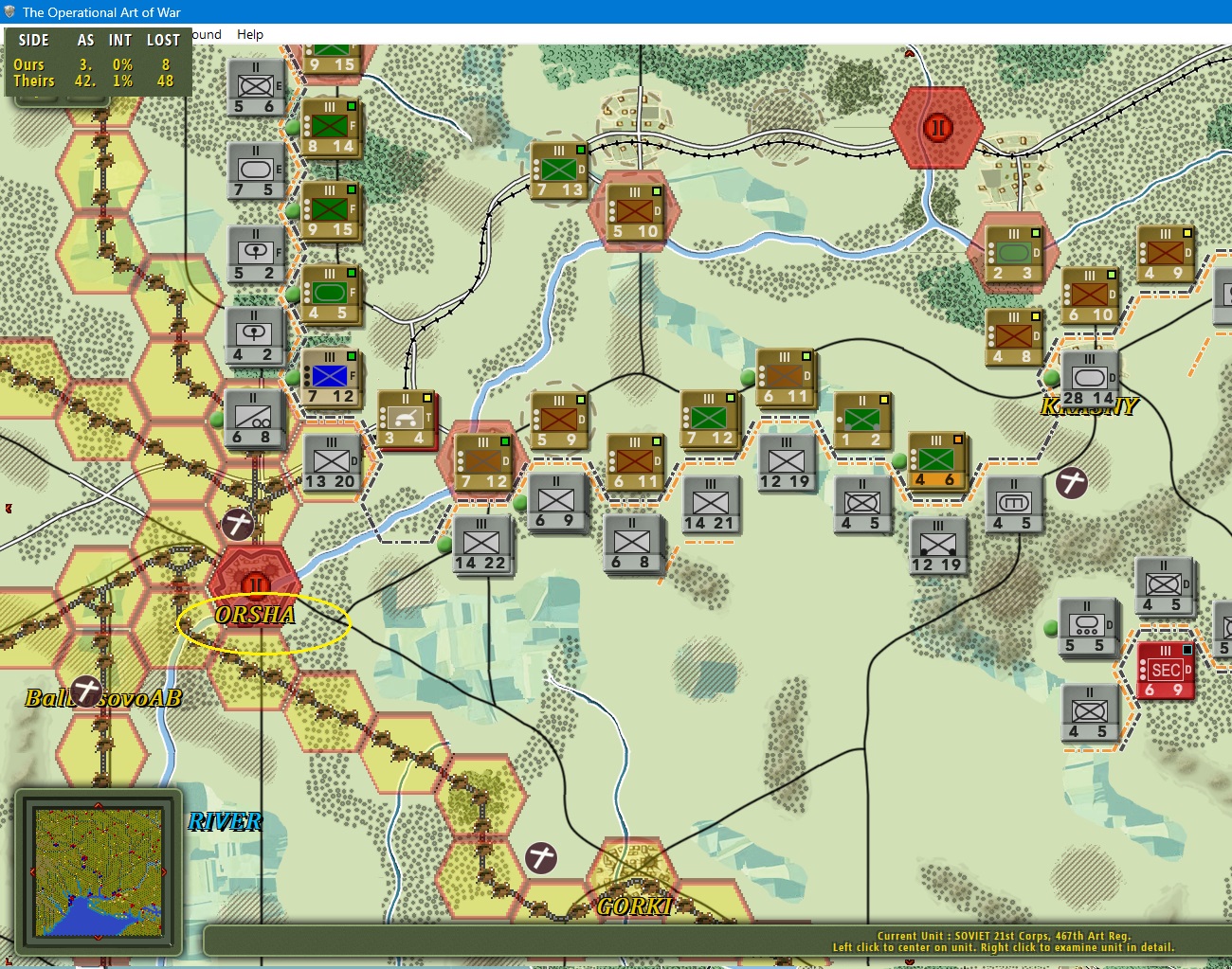Viewport: 1232px width, 969px height.
Task: Select the gray unit rated 5 5
Action: tap(1087, 627)
